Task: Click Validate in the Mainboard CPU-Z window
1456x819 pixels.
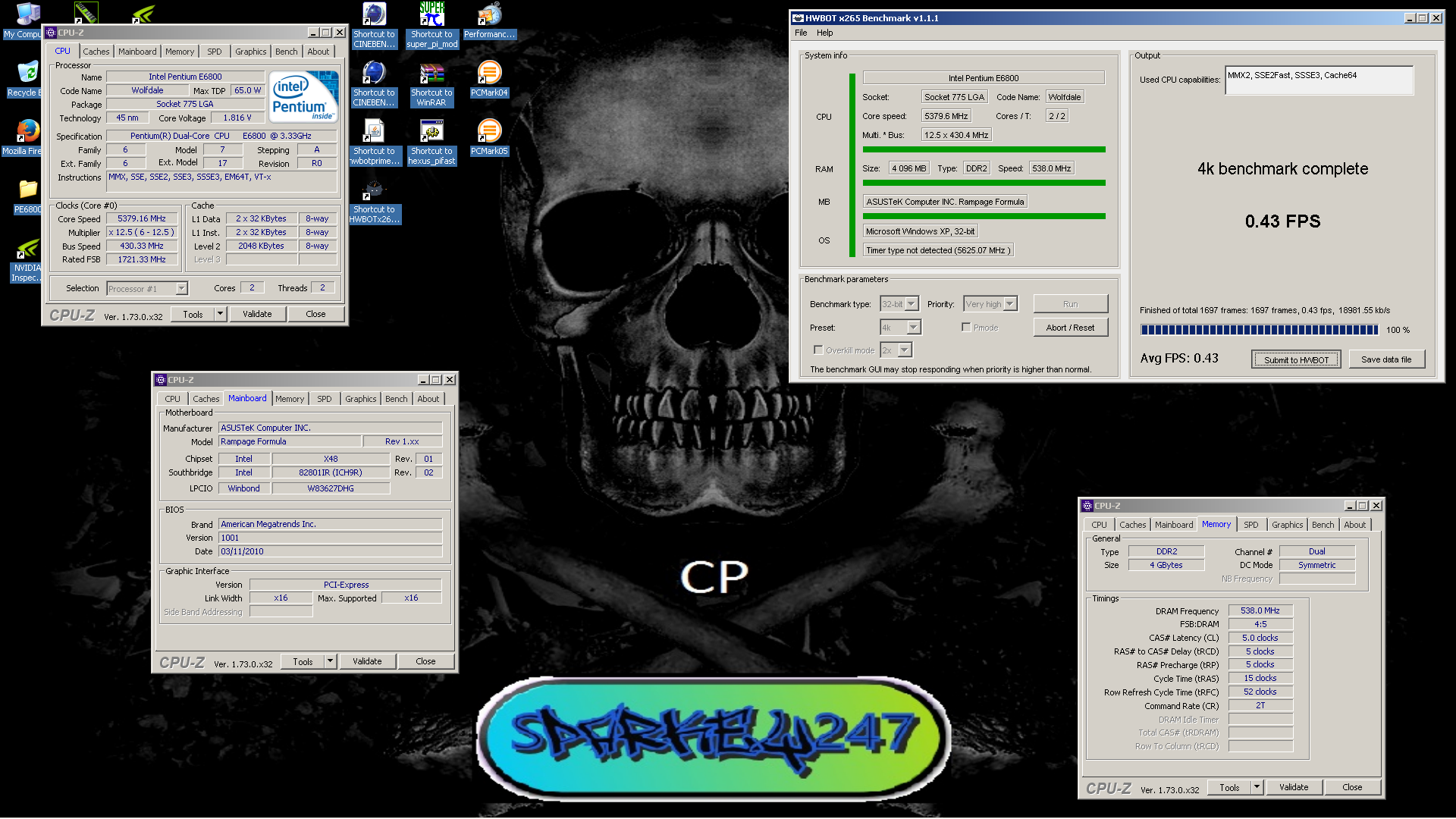Action: [367, 661]
